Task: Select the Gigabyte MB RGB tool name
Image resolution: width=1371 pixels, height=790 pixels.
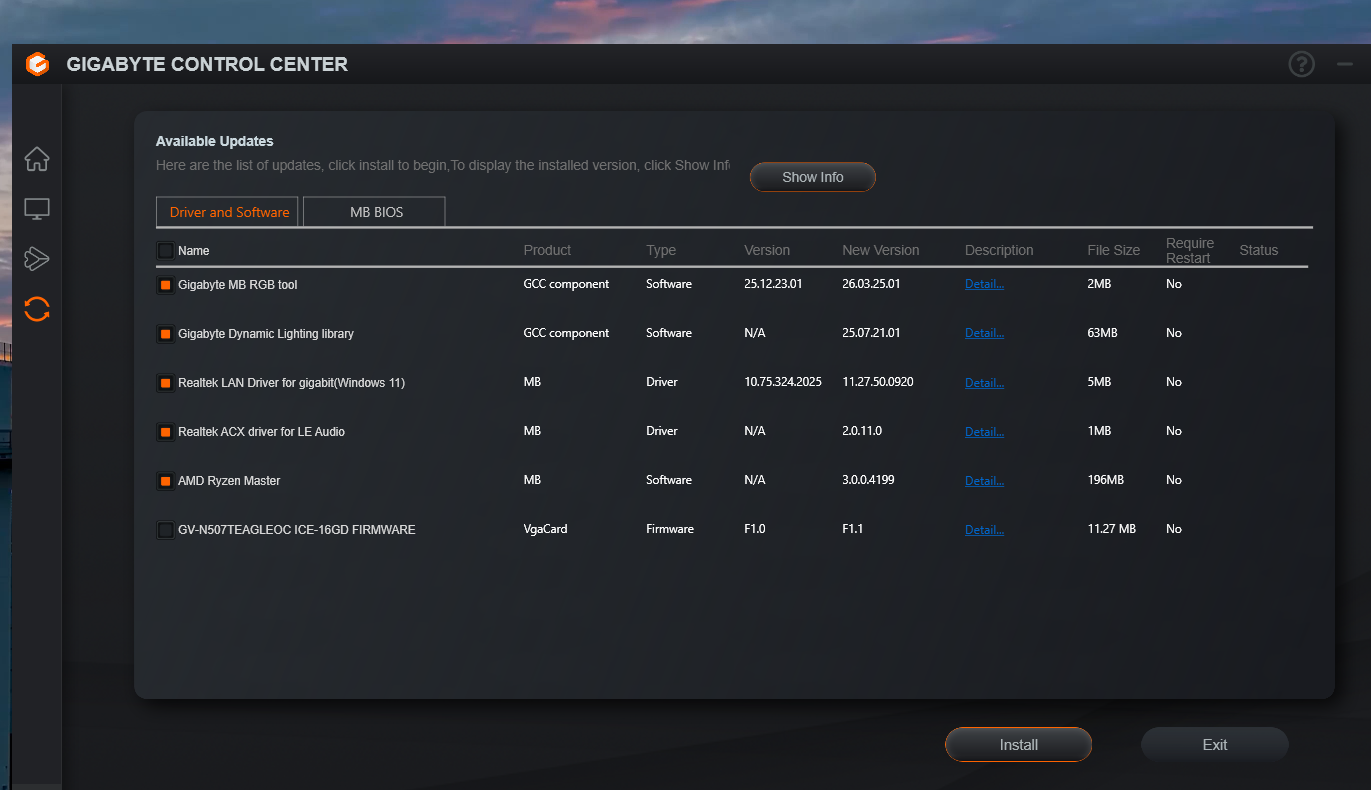Action: click(x=238, y=285)
